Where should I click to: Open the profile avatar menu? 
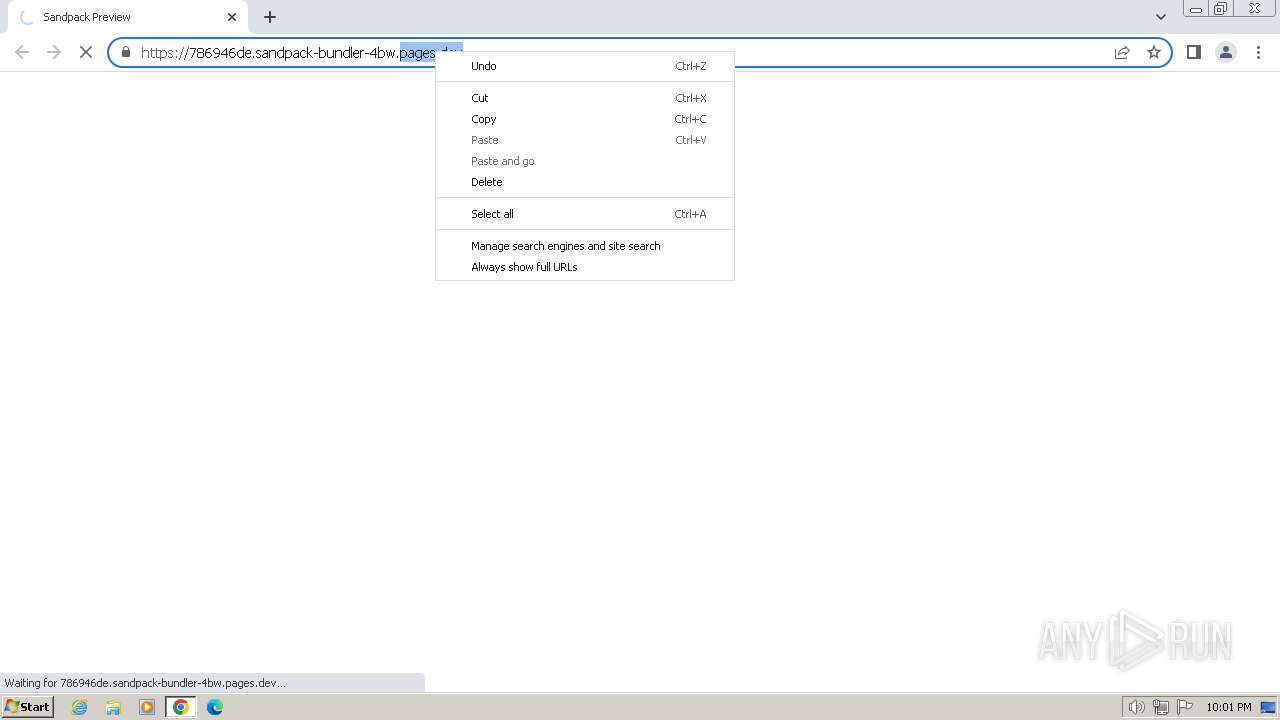tap(1226, 52)
